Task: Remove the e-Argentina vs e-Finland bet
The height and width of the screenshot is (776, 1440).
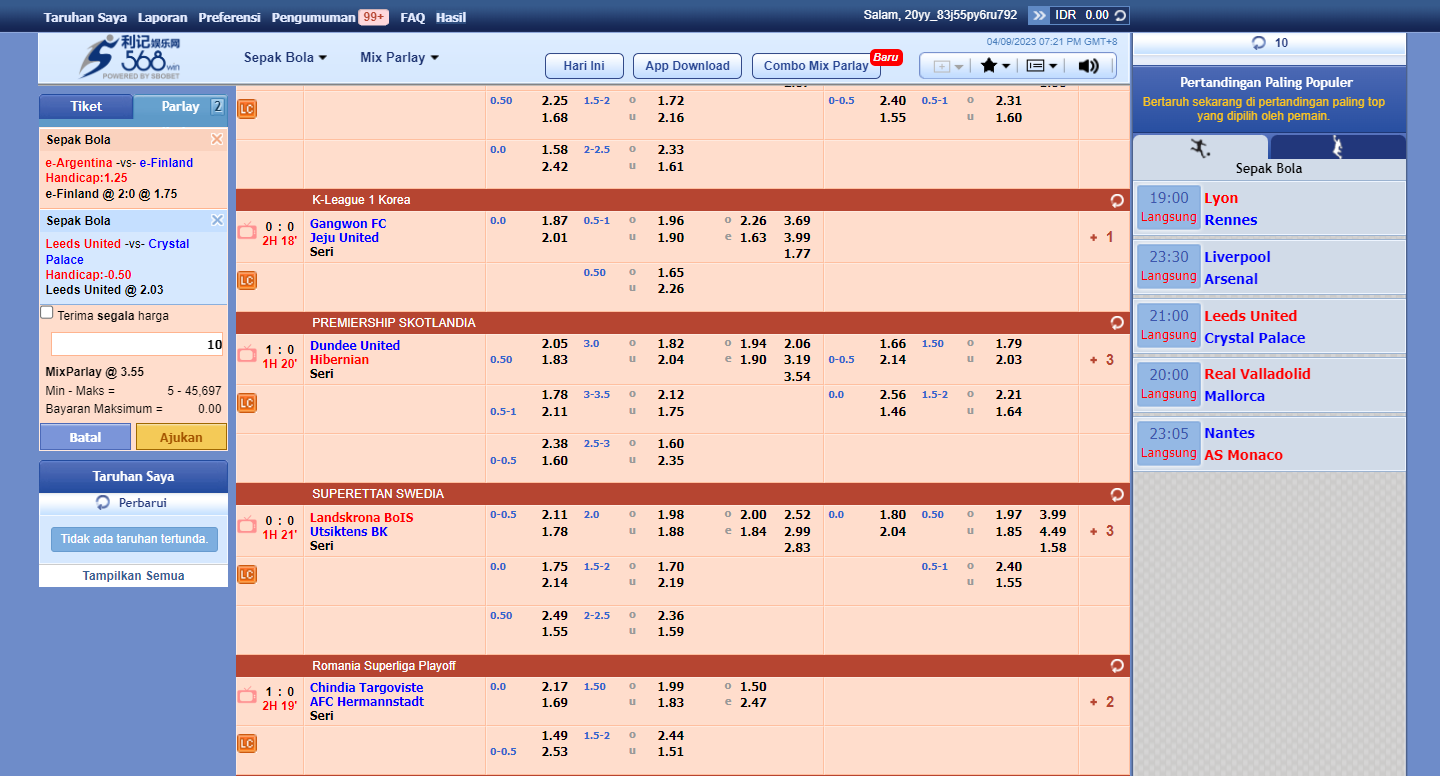Action: coord(217,139)
